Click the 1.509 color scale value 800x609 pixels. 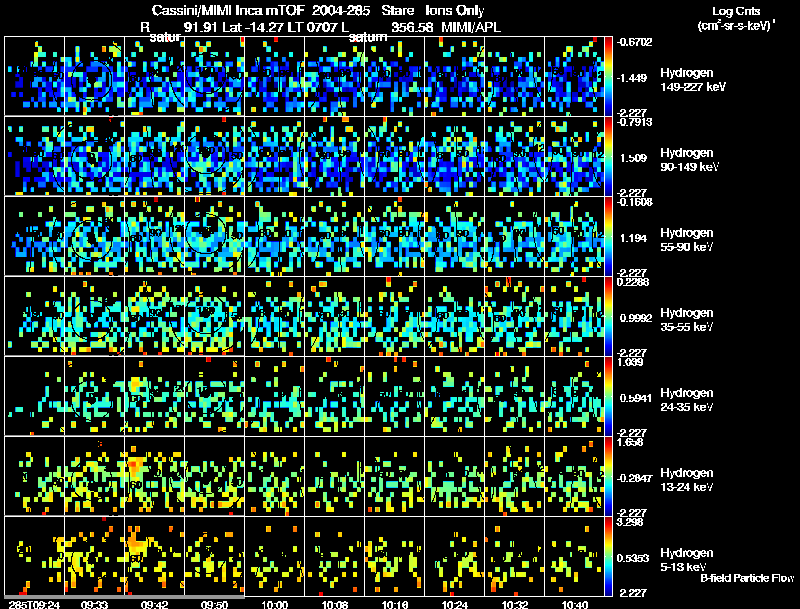pyautogui.click(x=633, y=158)
